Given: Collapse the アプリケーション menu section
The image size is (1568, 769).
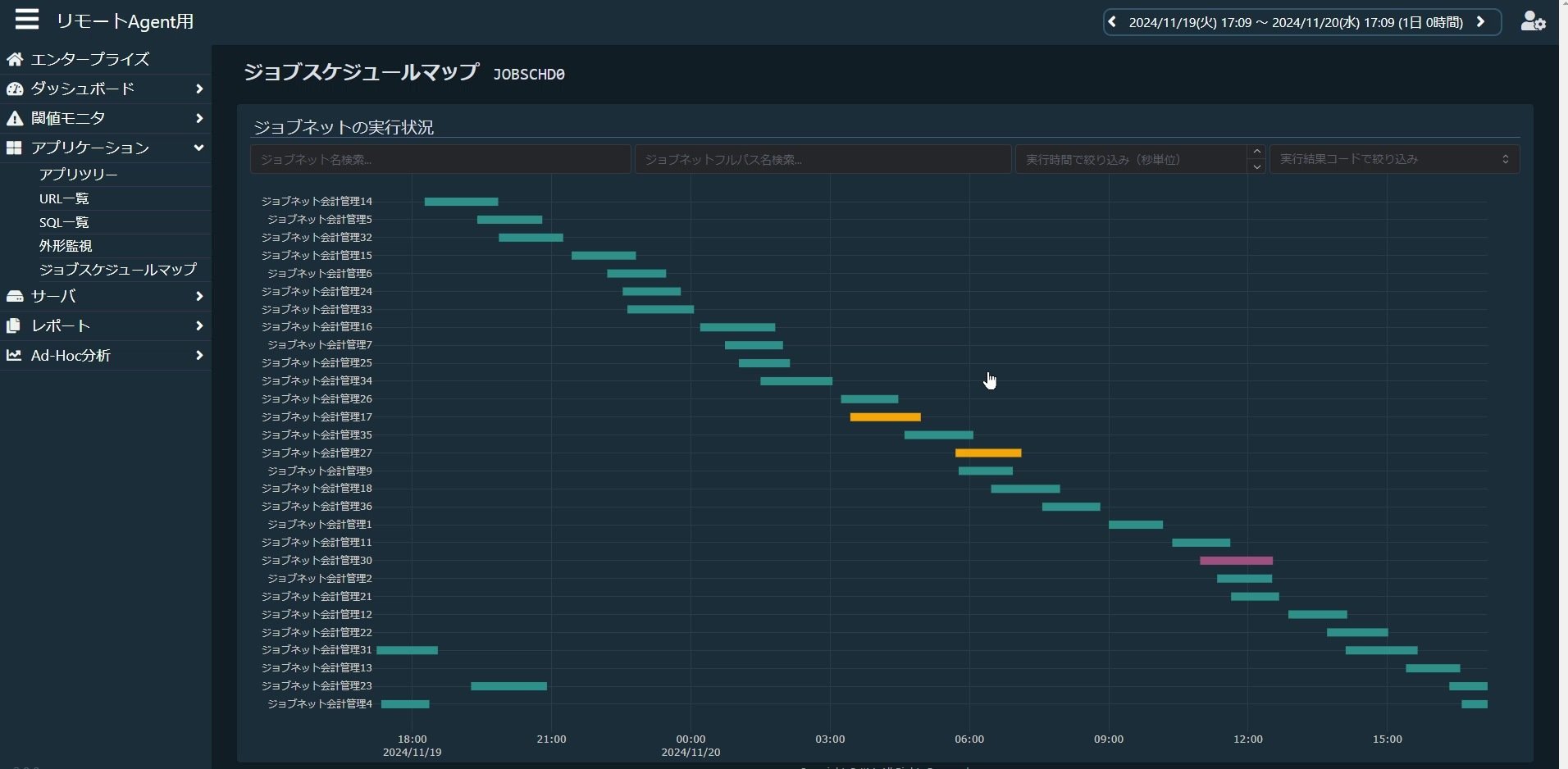Looking at the screenshot, I should pos(198,148).
